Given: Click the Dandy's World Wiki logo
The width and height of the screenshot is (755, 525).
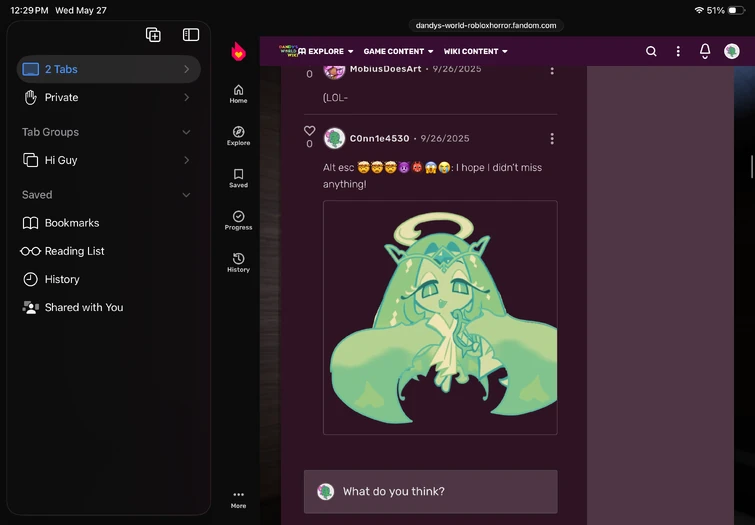Looking at the screenshot, I should (x=288, y=51).
